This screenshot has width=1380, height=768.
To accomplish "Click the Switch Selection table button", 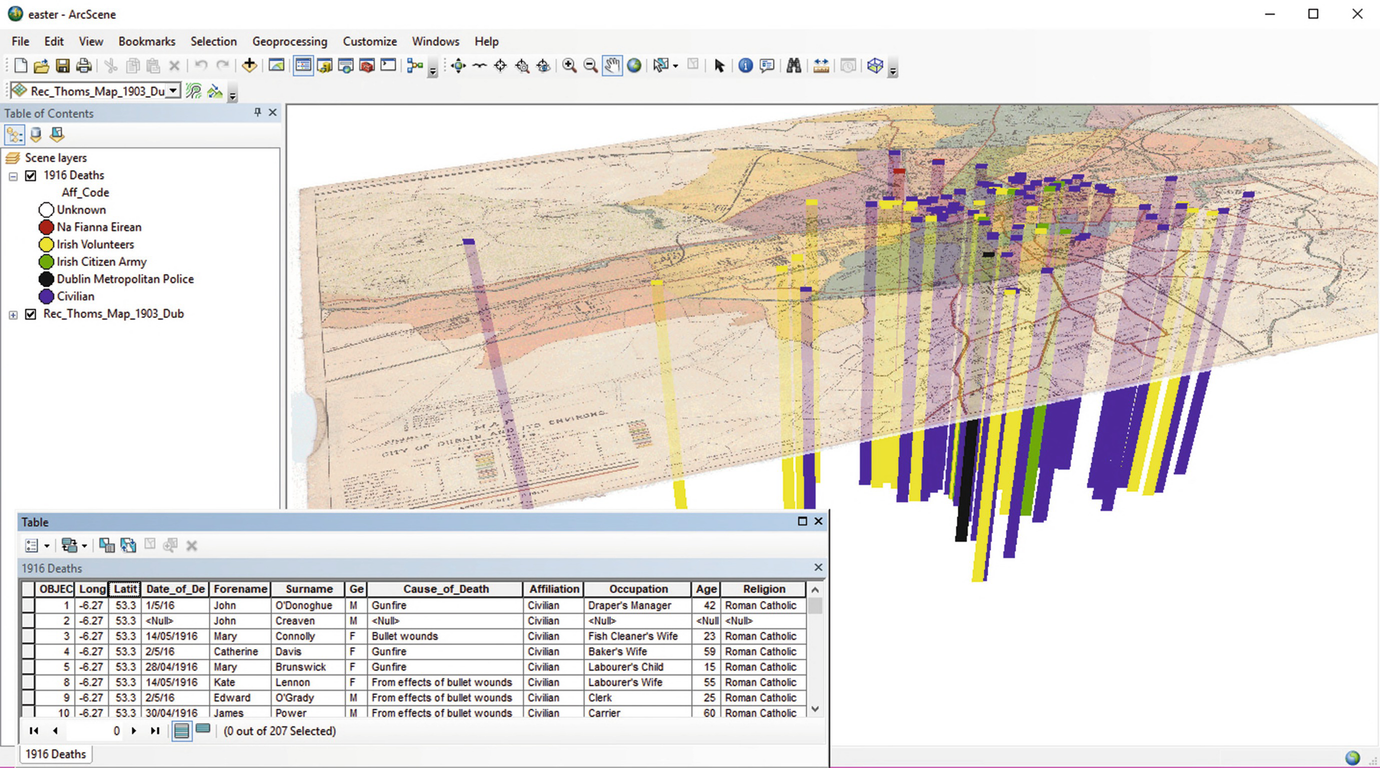I will pos(128,545).
